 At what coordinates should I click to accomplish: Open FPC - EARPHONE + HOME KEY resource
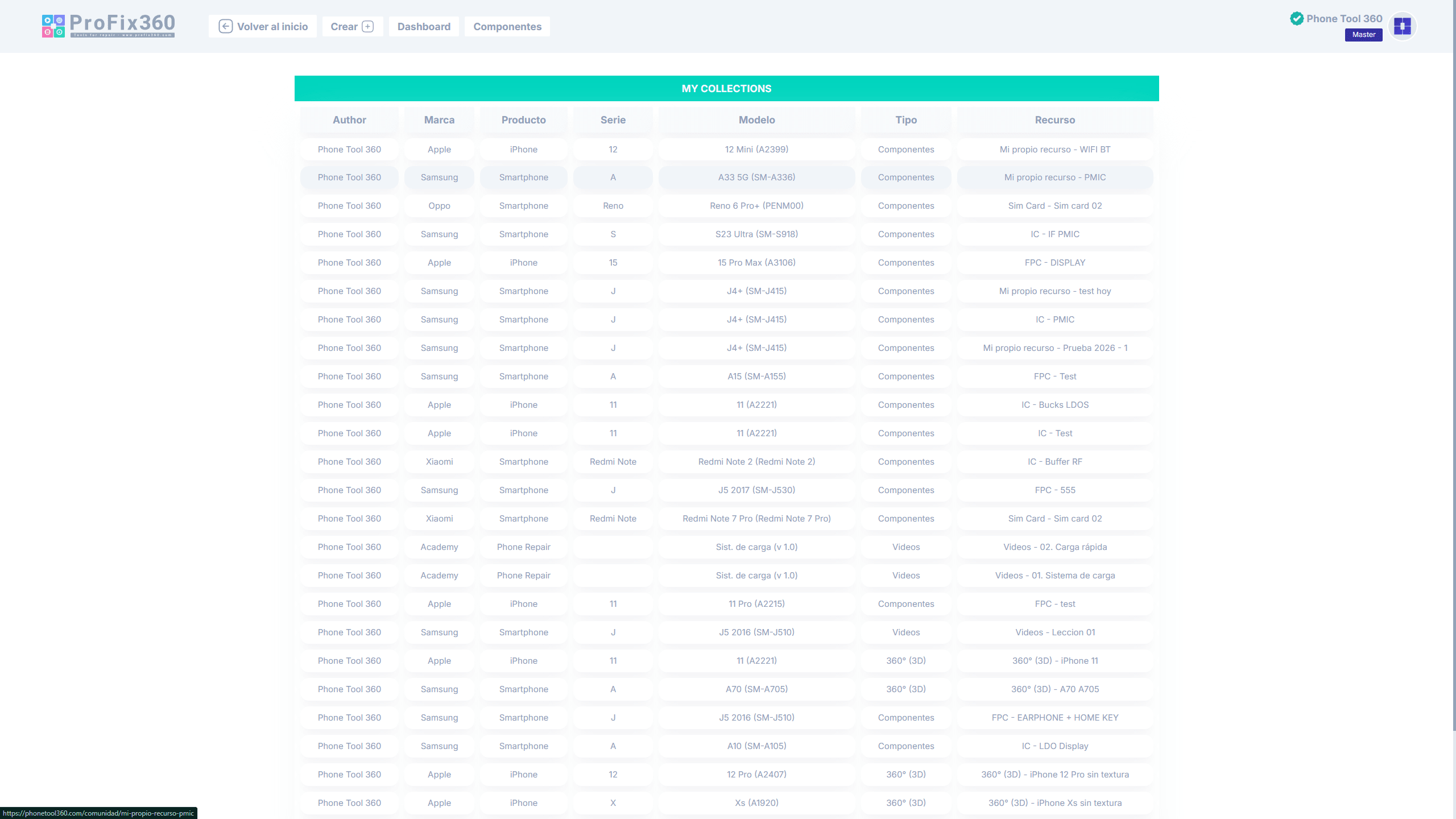tap(1054, 718)
